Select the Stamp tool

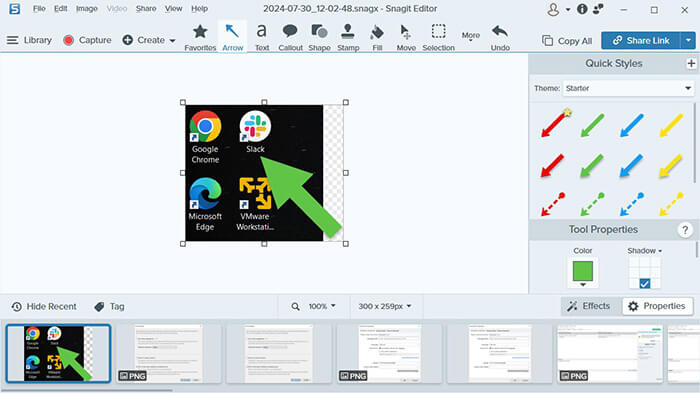[x=348, y=38]
